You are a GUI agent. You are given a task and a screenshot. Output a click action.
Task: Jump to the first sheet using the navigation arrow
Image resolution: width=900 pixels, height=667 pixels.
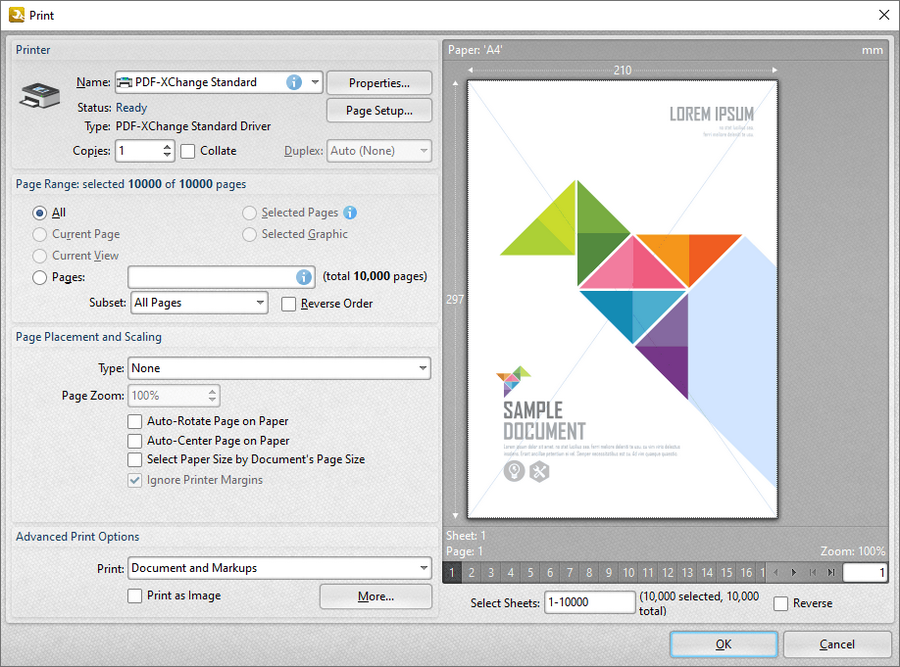tap(813, 572)
